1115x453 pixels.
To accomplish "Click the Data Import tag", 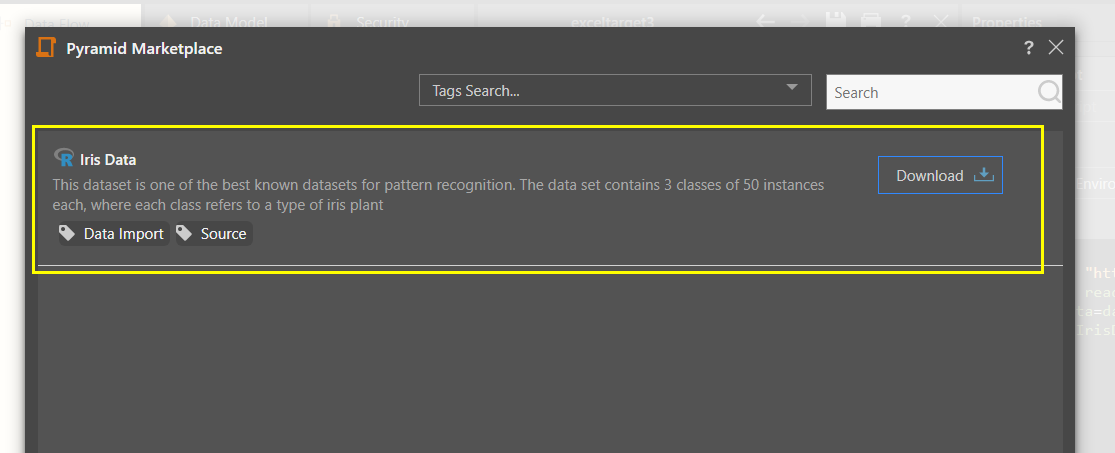I will pyautogui.click(x=112, y=233).
